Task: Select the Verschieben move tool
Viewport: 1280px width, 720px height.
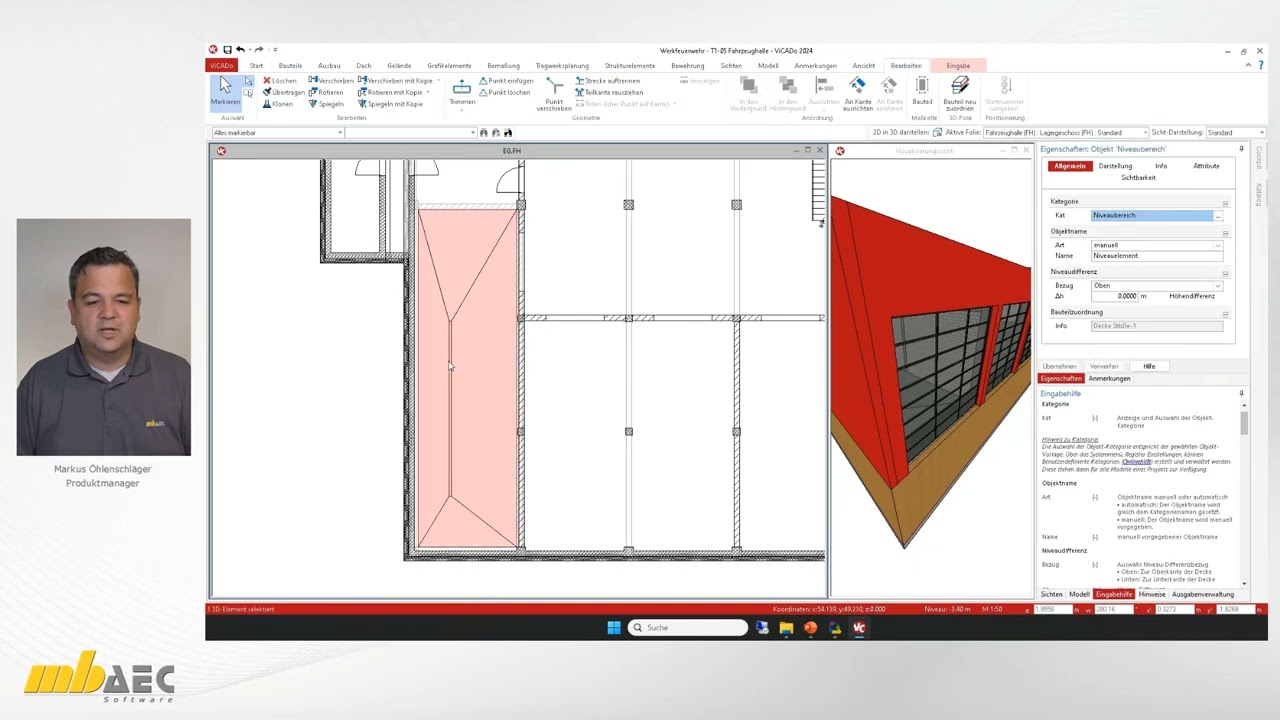Action: [331, 80]
